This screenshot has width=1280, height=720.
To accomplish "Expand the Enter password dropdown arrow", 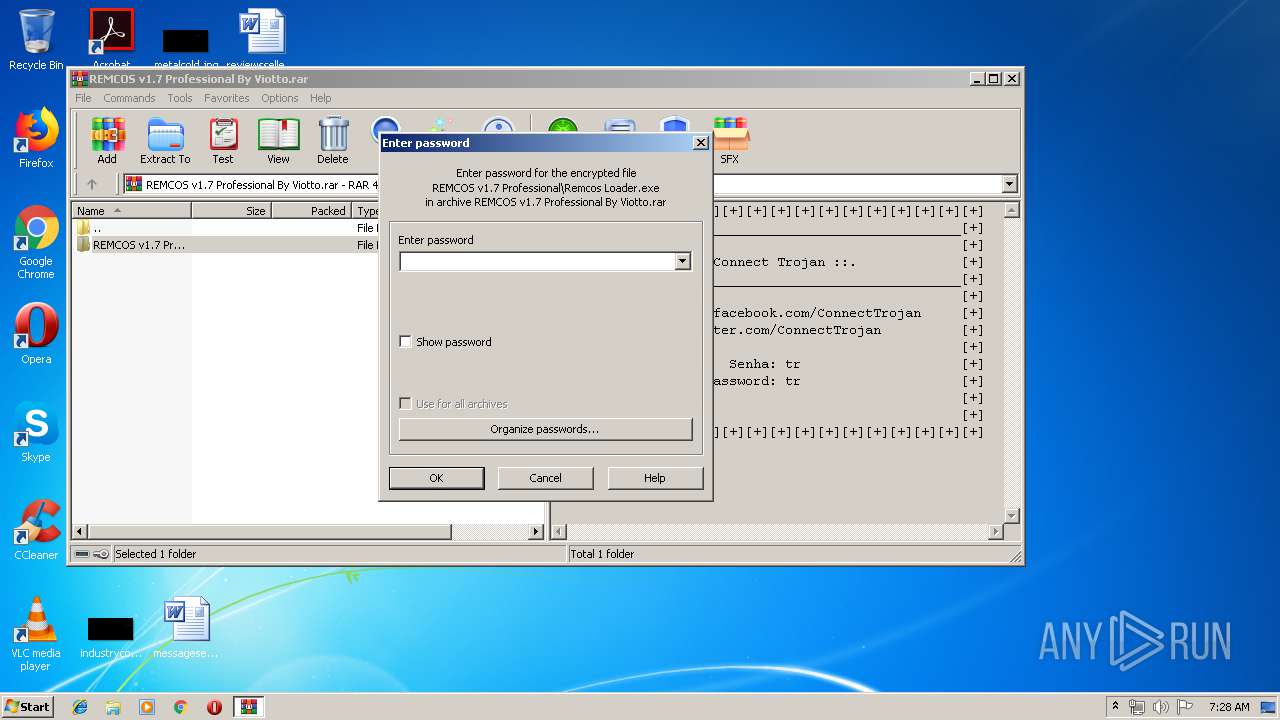I will click(x=682, y=261).
